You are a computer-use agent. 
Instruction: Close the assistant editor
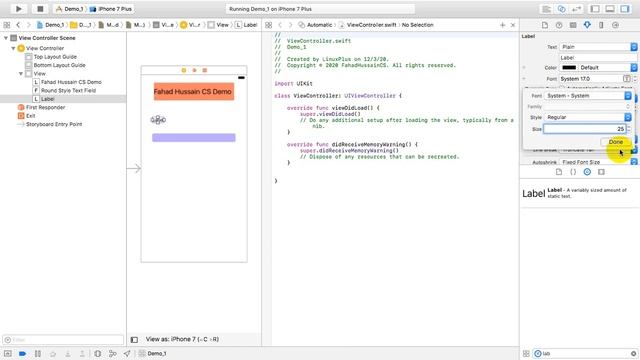[513, 25]
